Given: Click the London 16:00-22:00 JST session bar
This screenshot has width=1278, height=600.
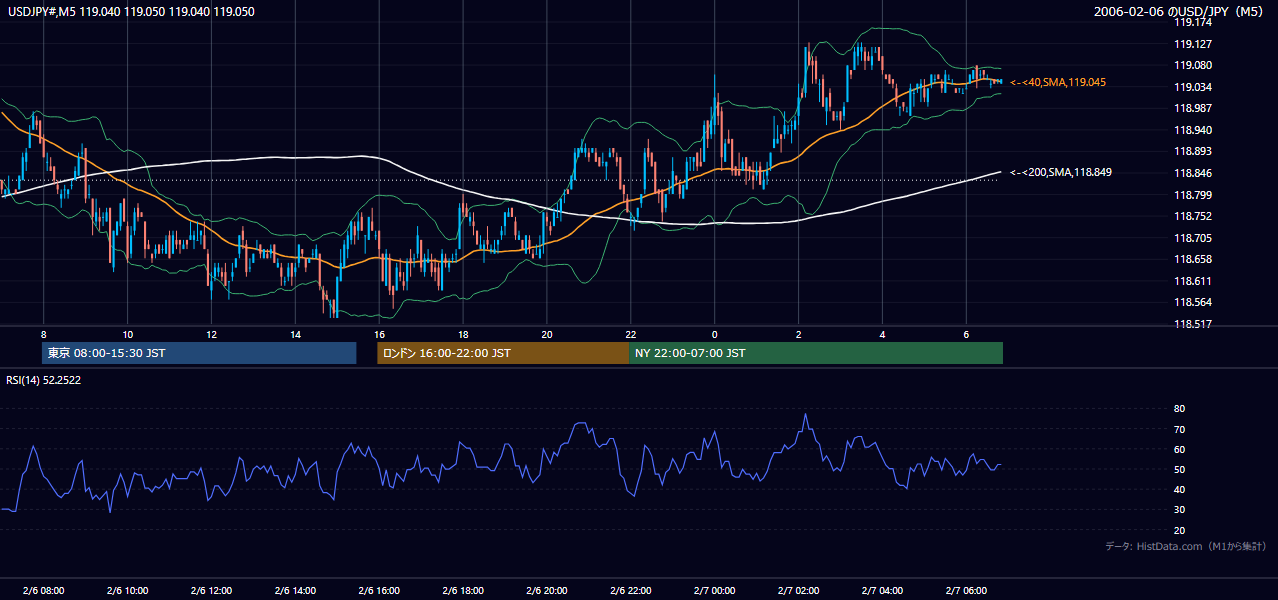Looking at the screenshot, I should (x=503, y=353).
